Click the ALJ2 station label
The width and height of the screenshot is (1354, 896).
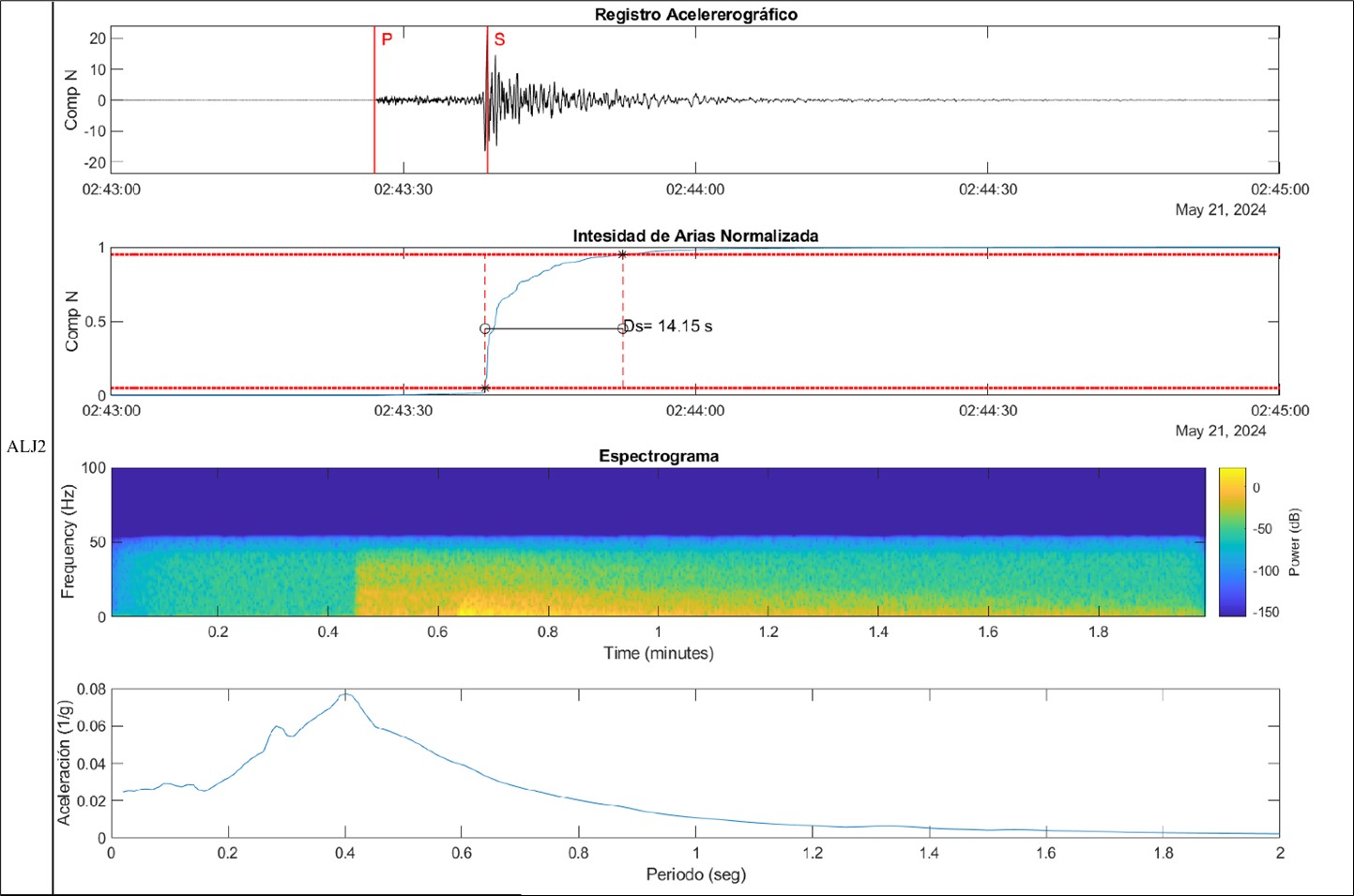tap(26, 447)
